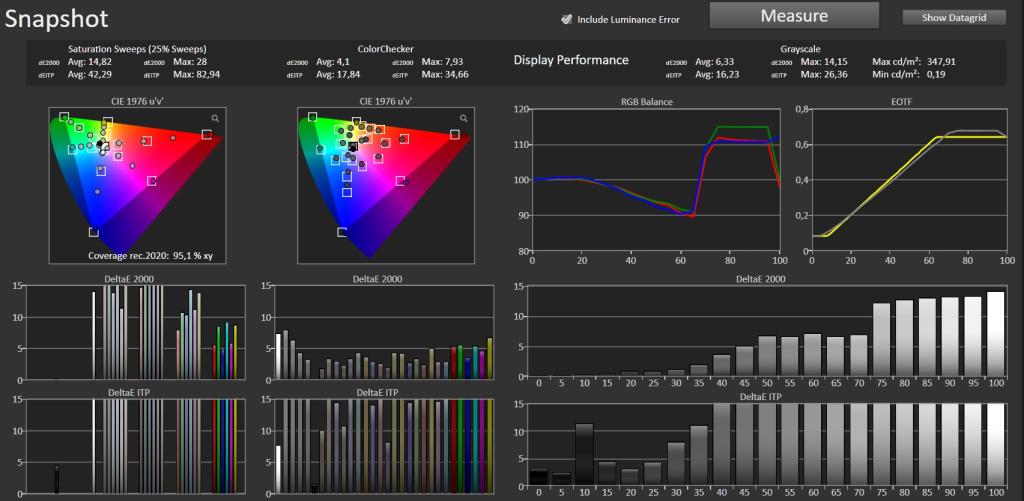Click the 75 bar in the grayscale DeltaE 2000 chart
This screenshot has width=1024, height=501.
click(x=881, y=340)
